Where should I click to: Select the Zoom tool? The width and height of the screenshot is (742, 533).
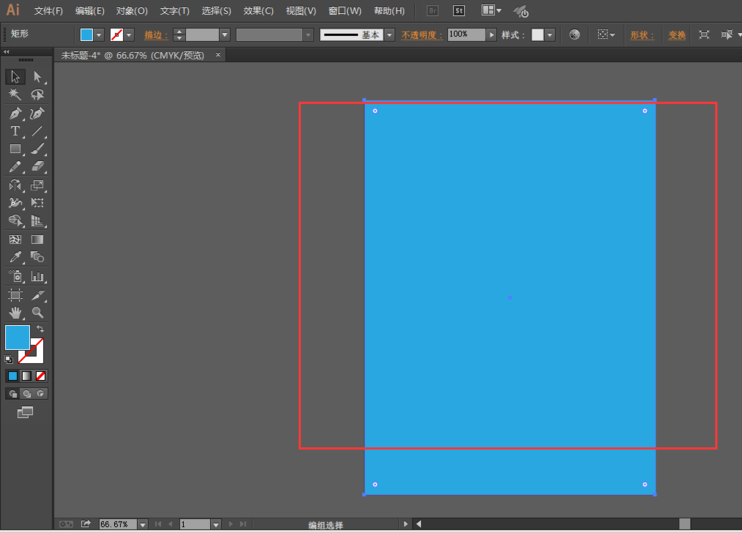click(x=37, y=312)
